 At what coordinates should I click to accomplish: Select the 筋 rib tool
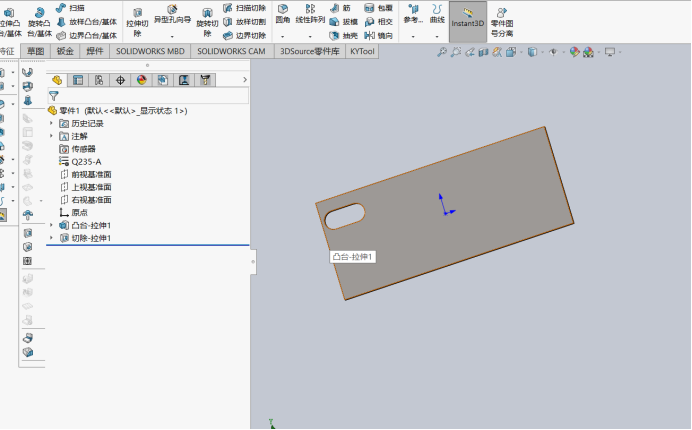coord(340,8)
